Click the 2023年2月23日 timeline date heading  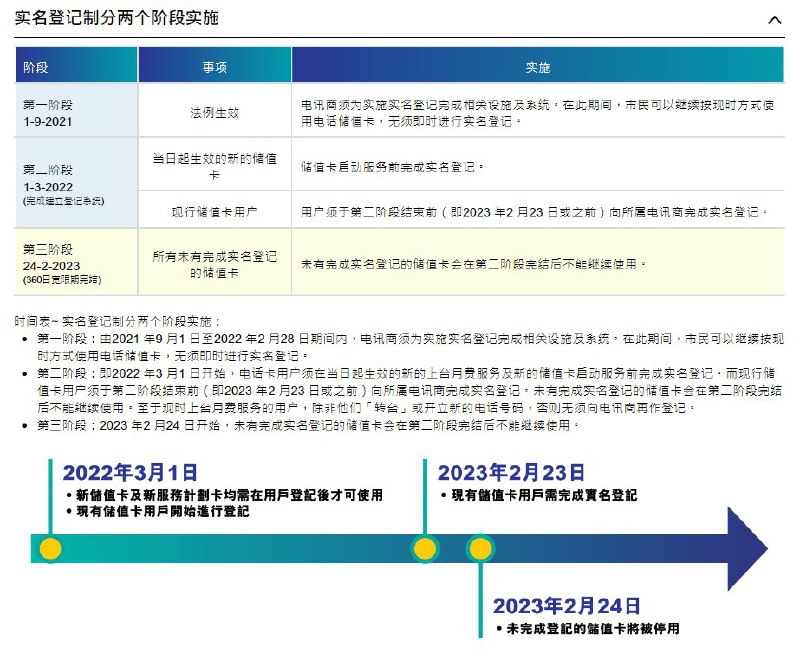point(511,473)
